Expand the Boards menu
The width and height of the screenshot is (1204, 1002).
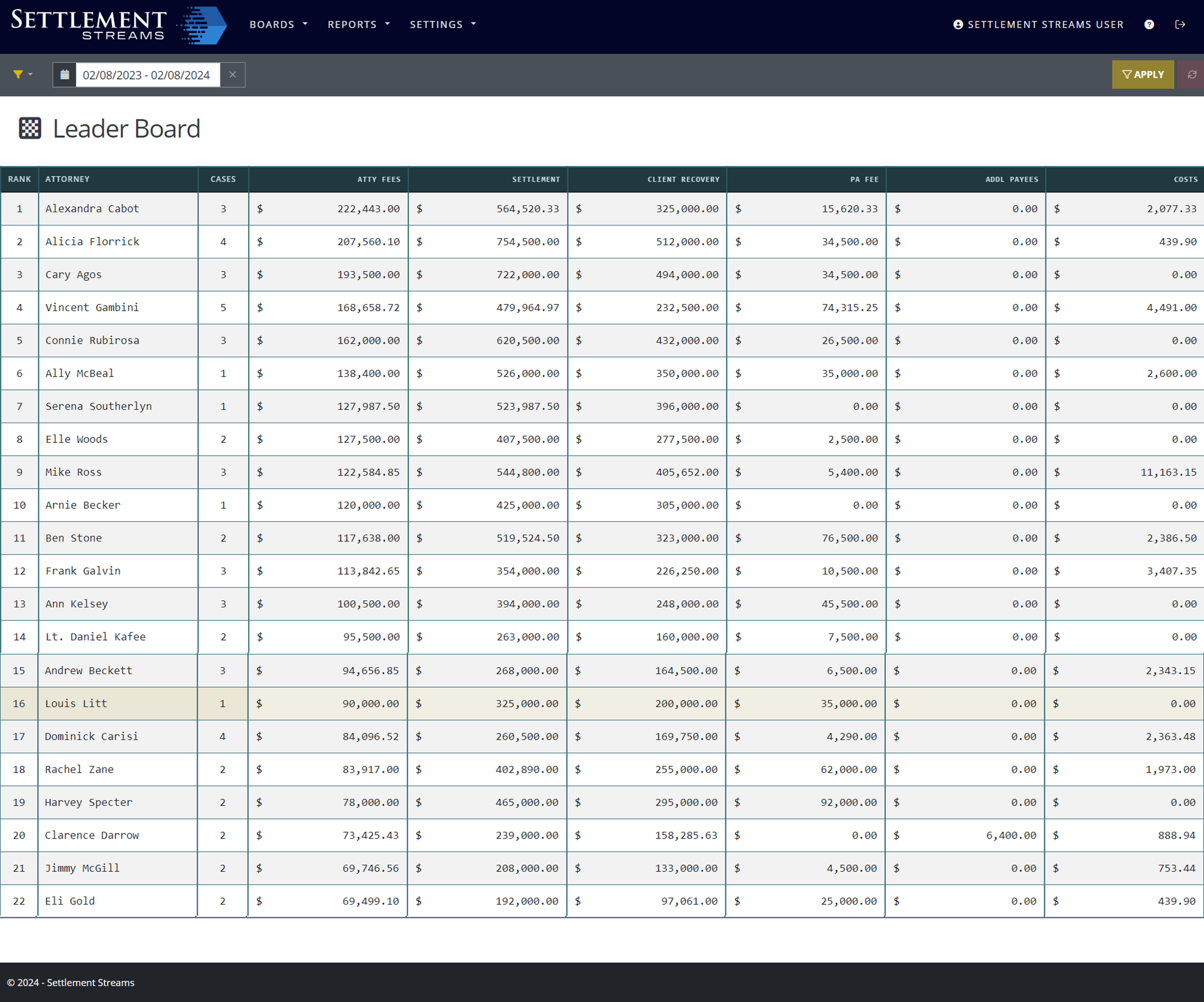click(x=278, y=25)
